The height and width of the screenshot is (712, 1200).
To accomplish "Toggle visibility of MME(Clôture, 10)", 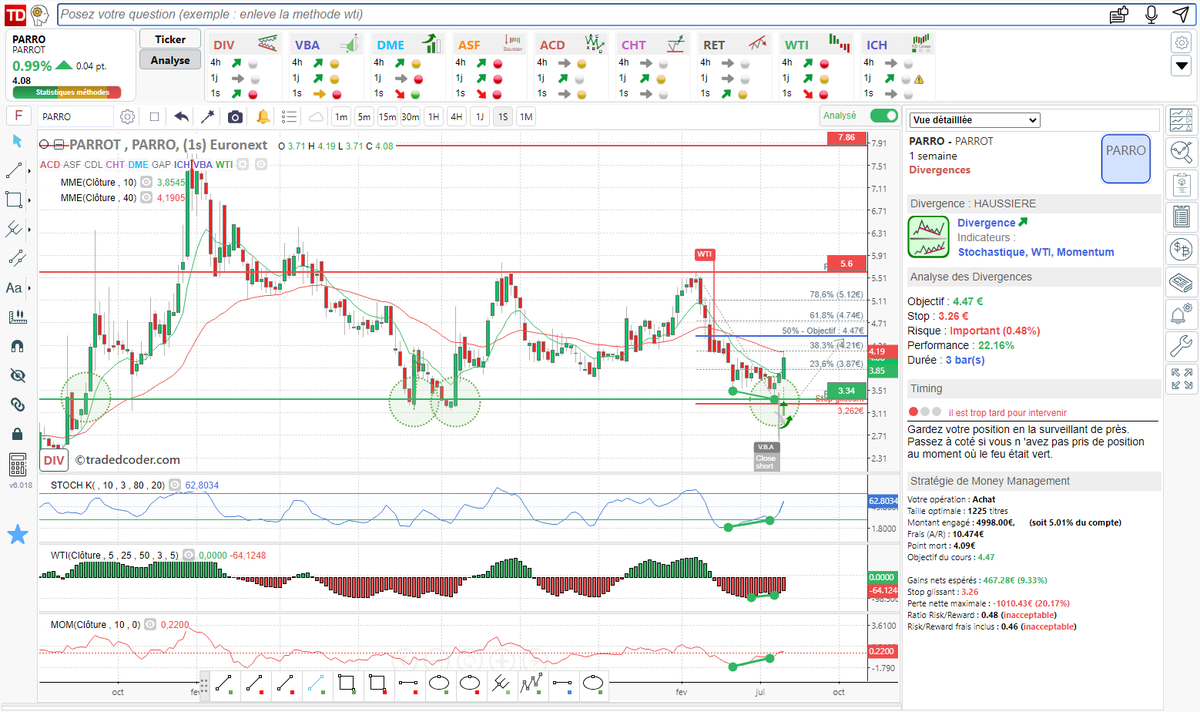I will 146,182.
